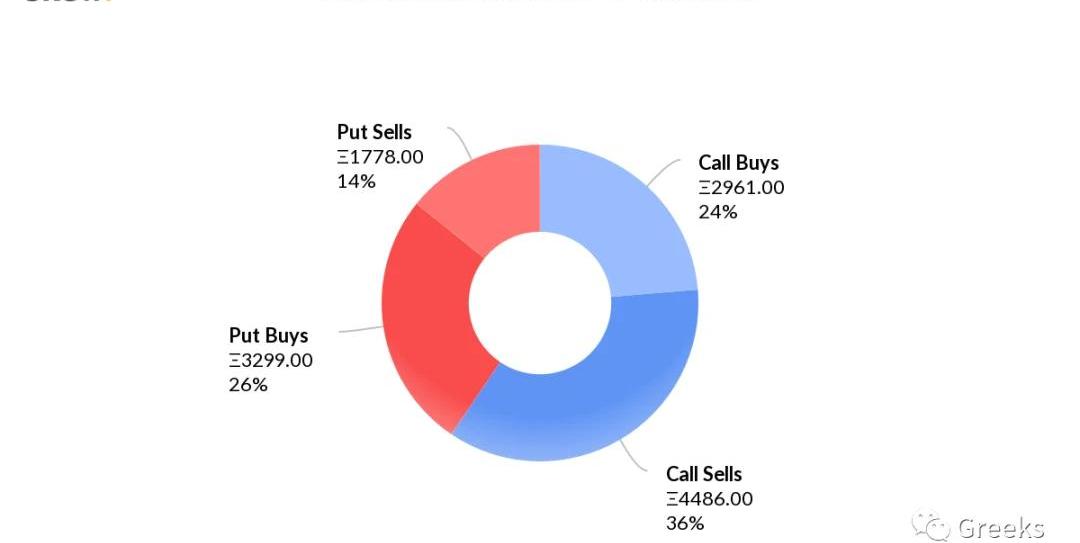
Task: Select the 36% percentage label
Action: 685,523
